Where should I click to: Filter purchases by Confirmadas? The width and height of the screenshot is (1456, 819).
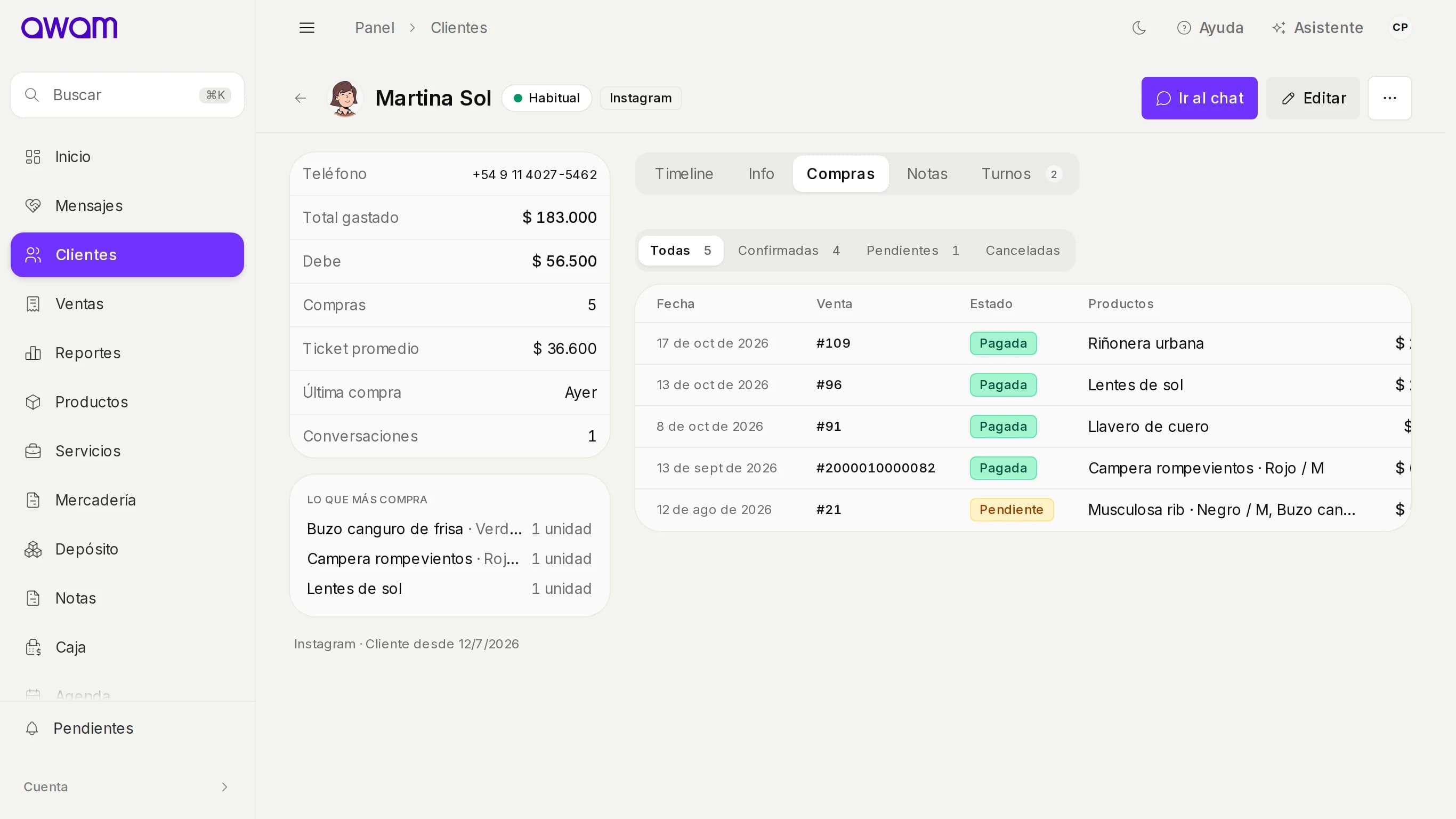point(789,251)
